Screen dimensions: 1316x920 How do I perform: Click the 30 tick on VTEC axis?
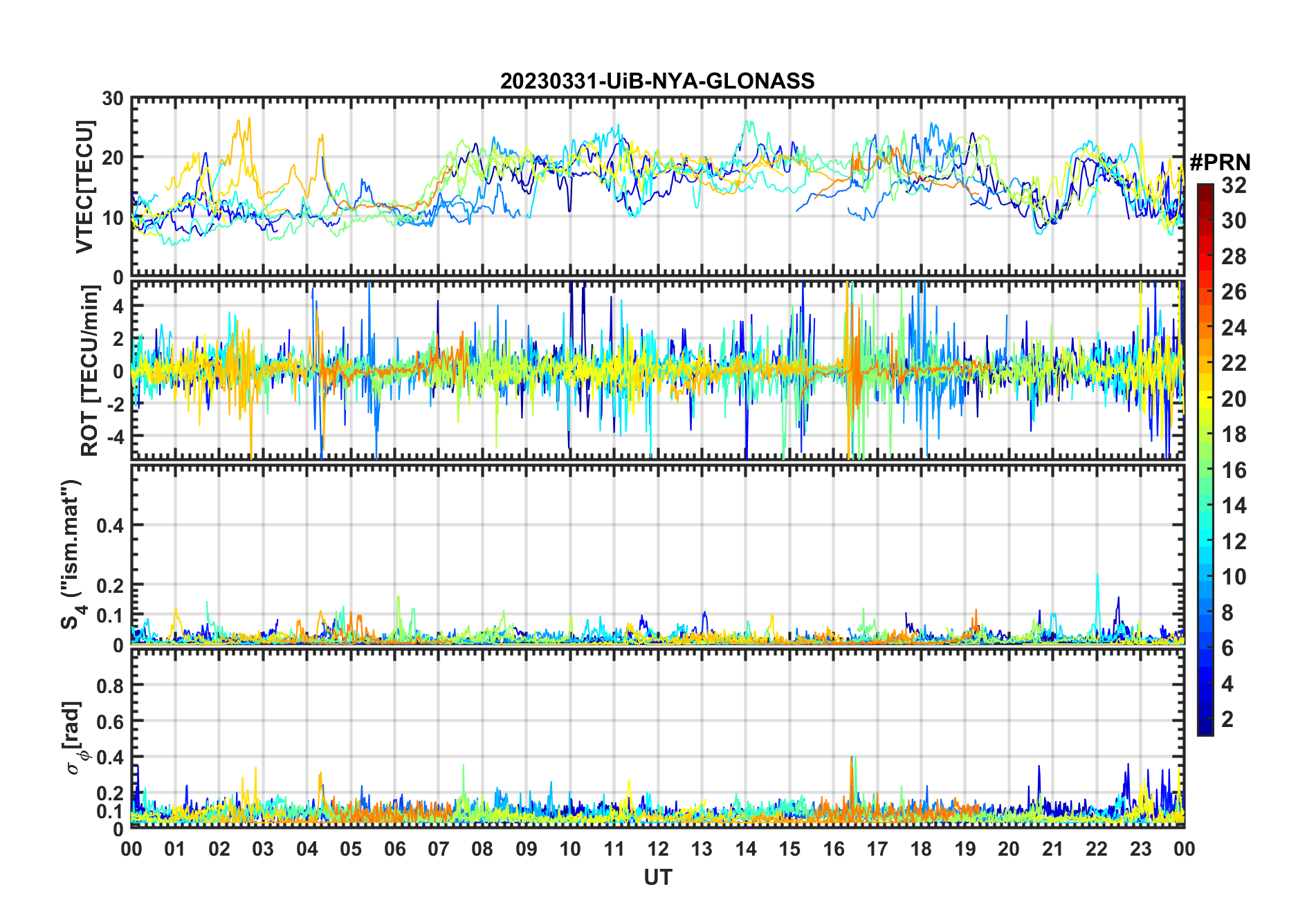tap(113, 99)
